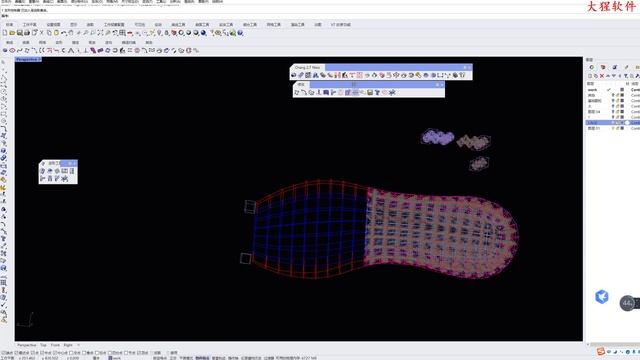Open current layer work dropdown in status bar
The width and height of the screenshot is (640, 360).
point(116,358)
